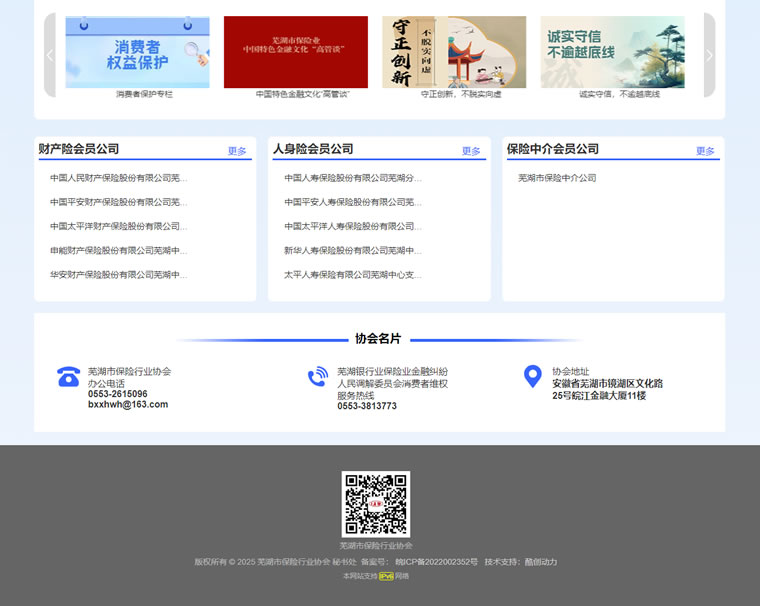
Task: Click the map pin address icon
Action: (x=533, y=377)
